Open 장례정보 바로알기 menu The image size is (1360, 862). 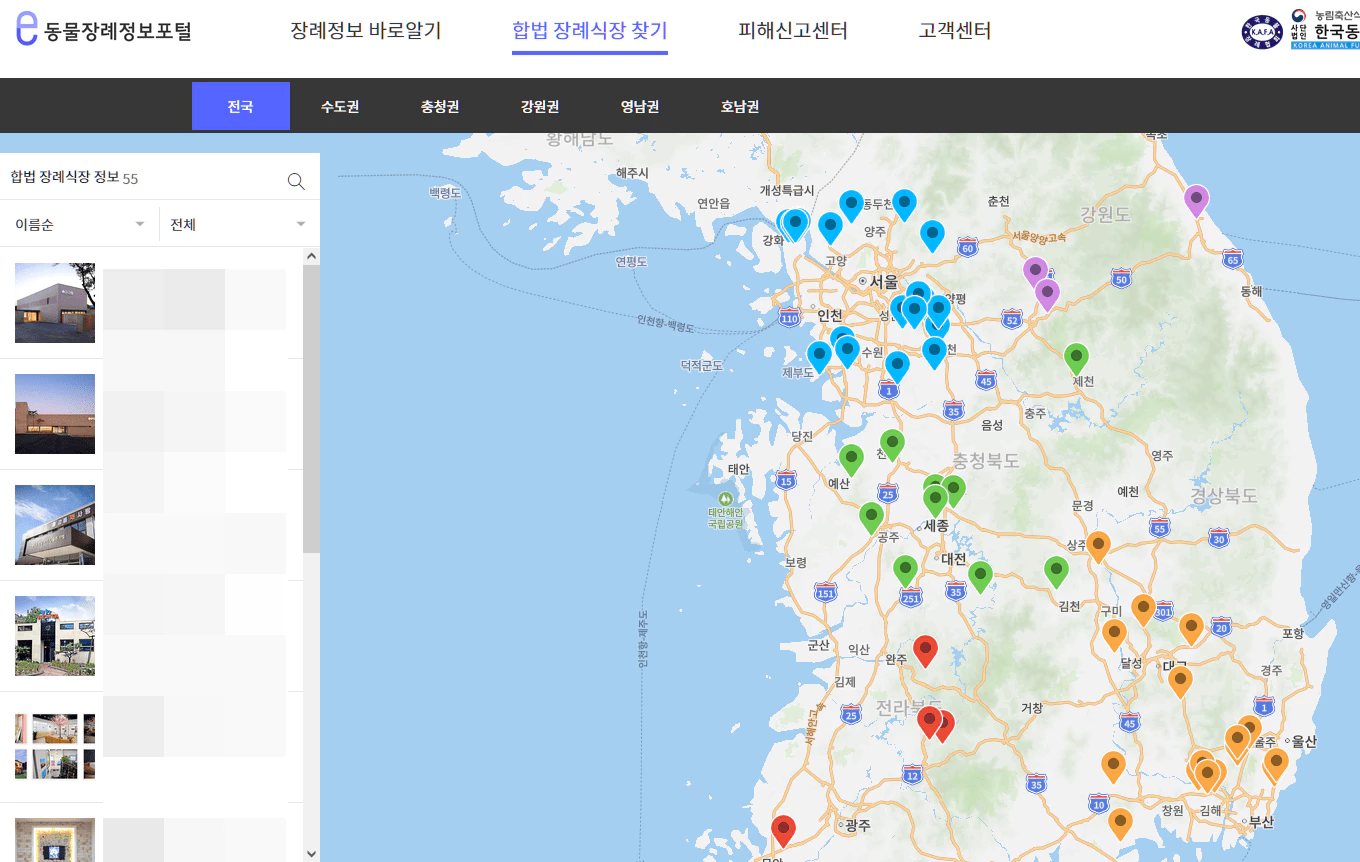[x=366, y=31]
